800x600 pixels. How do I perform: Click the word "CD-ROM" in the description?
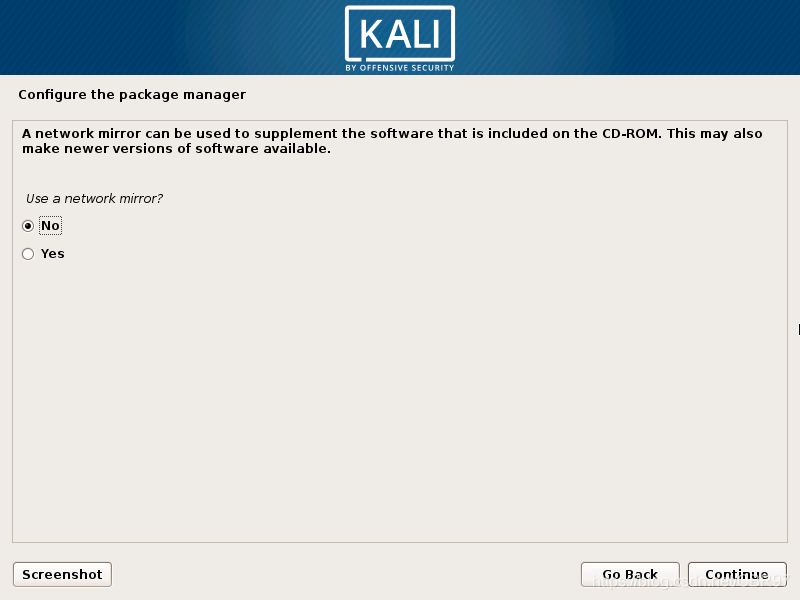point(628,134)
